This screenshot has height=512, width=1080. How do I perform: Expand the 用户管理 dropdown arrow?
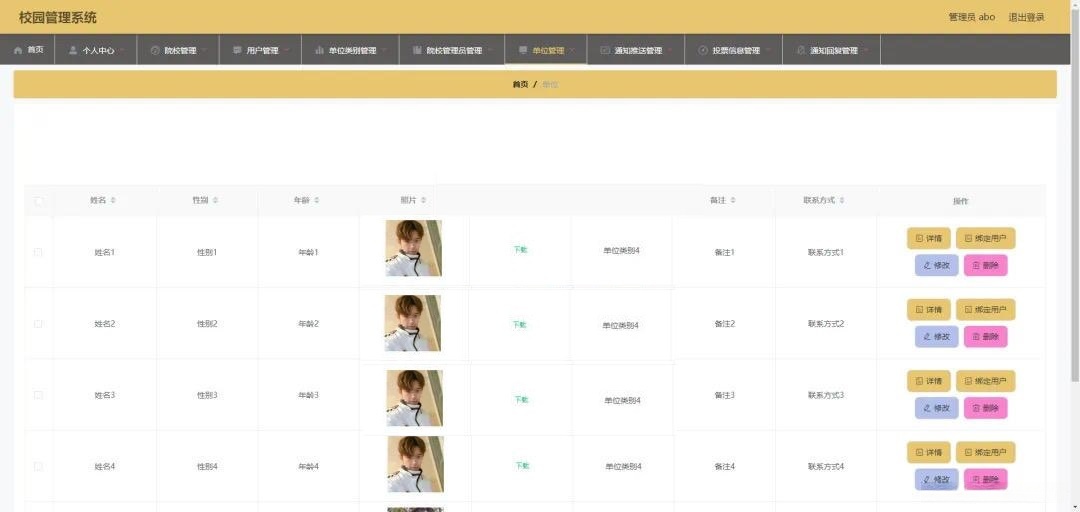point(286,50)
